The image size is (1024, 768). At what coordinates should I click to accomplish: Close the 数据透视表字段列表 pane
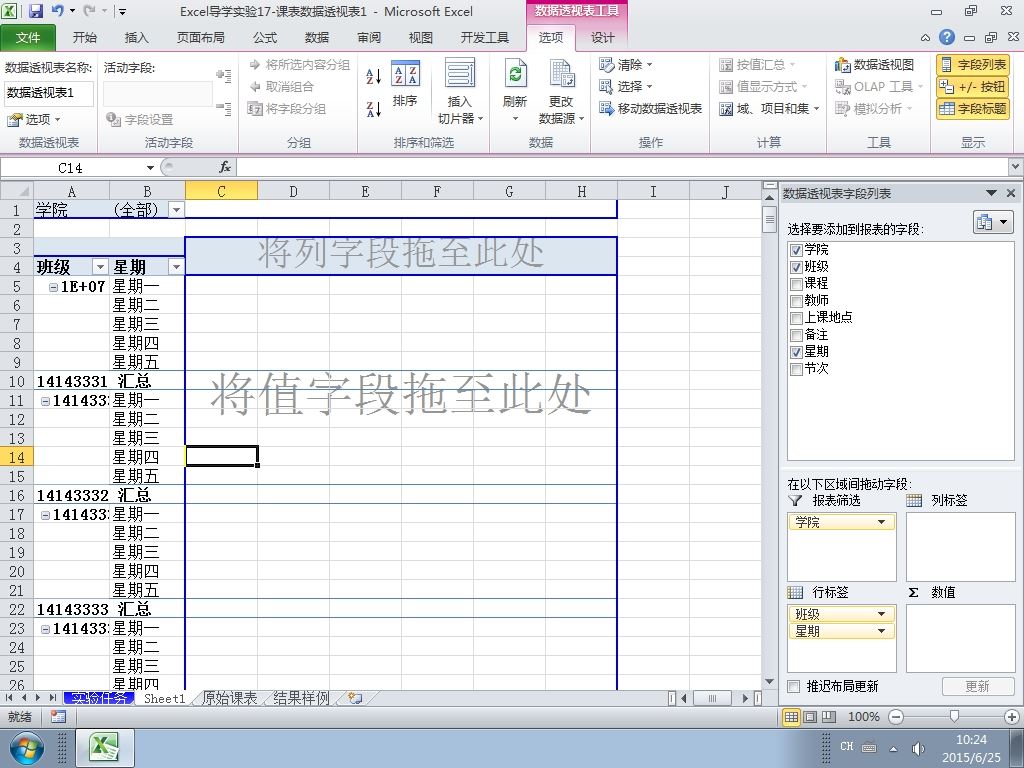[1011, 193]
